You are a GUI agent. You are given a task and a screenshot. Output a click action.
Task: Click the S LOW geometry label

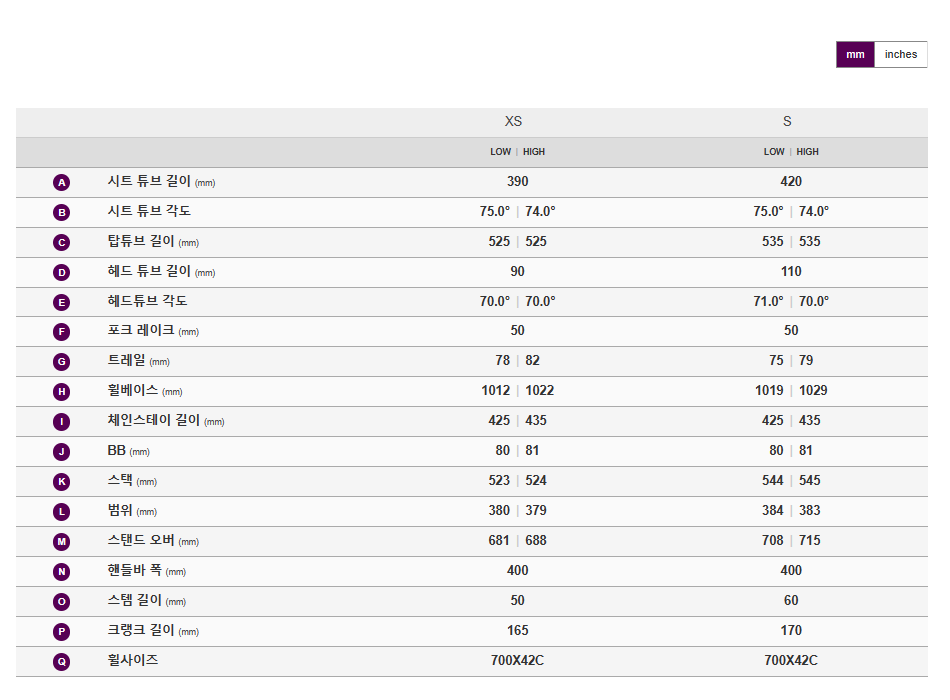pyautogui.click(x=774, y=152)
